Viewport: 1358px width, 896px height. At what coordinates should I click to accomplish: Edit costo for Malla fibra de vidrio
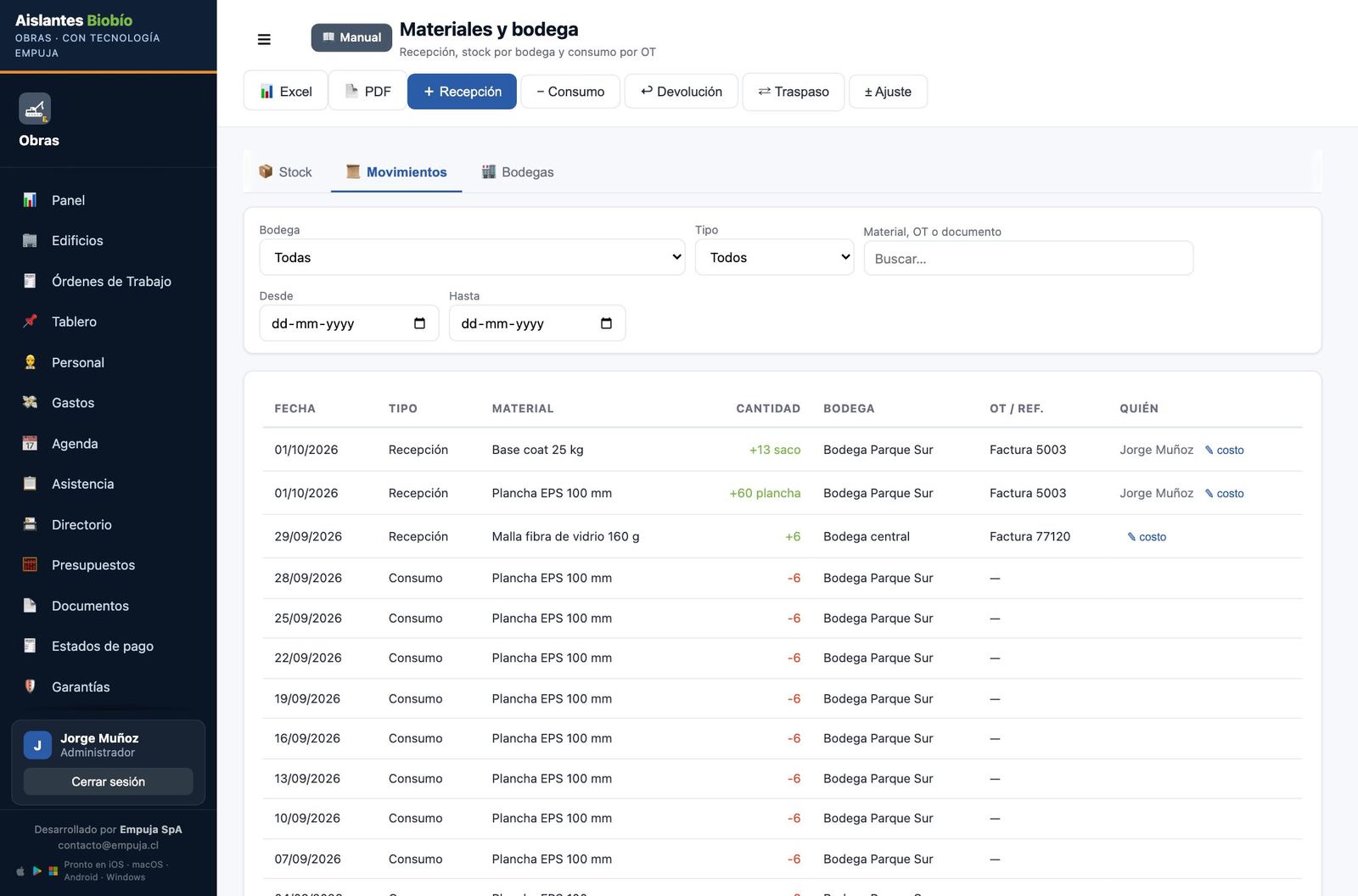pyautogui.click(x=1147, y=536)
